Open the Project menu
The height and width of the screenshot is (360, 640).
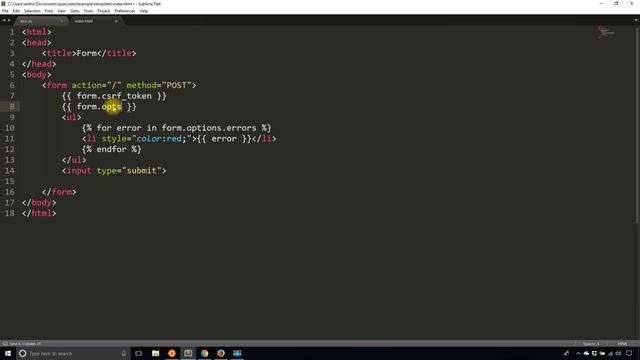pos(104,11)
